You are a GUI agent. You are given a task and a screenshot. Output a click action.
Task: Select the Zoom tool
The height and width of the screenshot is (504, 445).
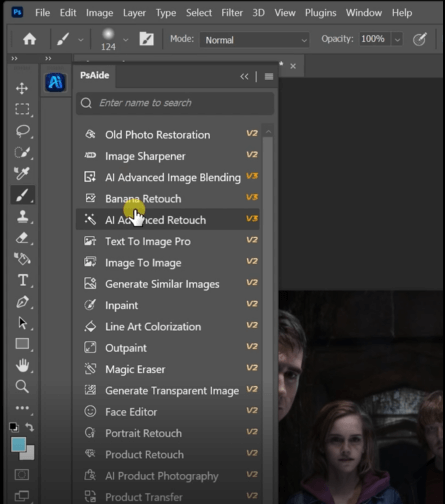(x=22, y=386)
